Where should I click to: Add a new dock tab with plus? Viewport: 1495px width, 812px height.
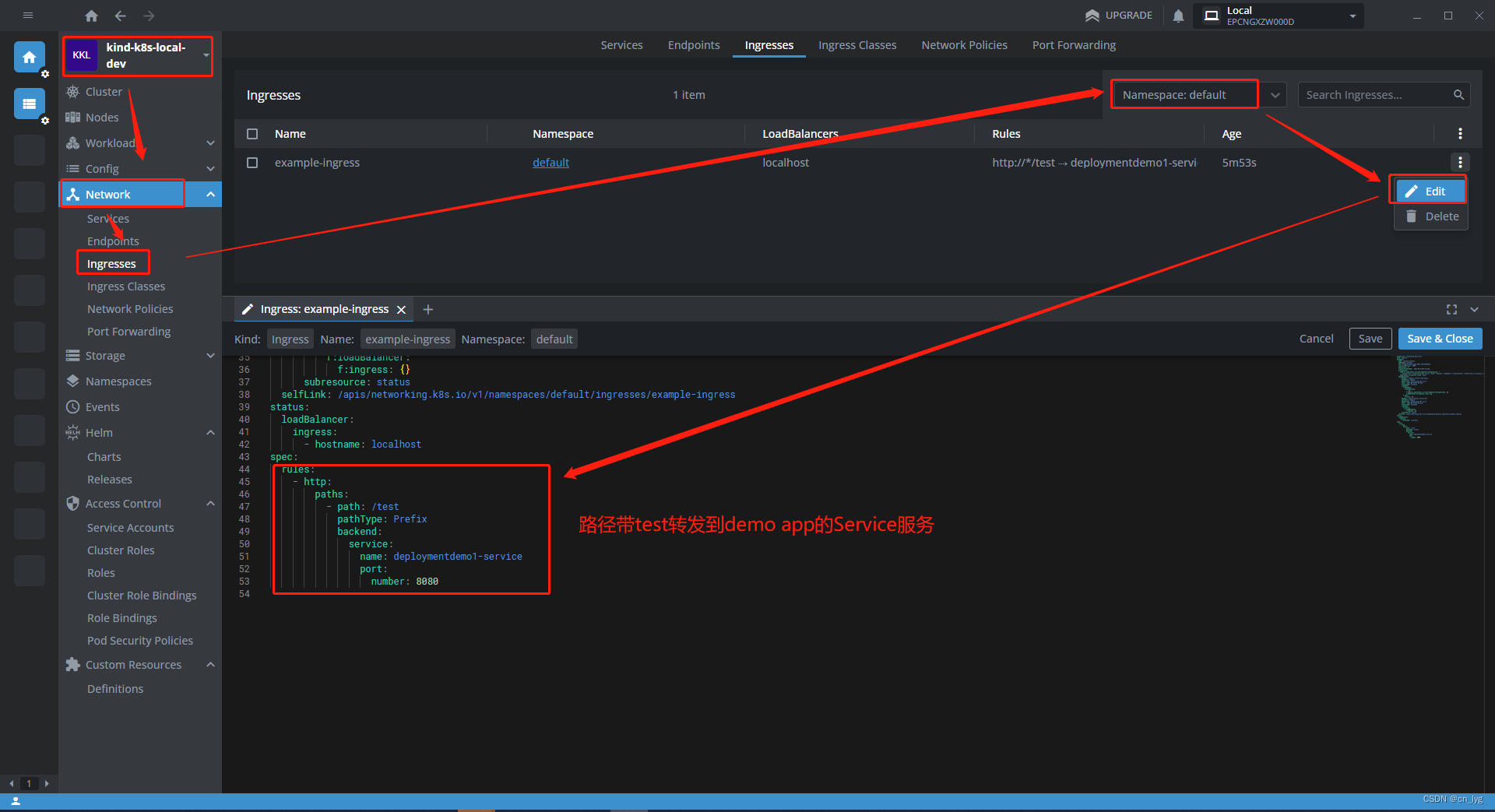coord(427,310)
